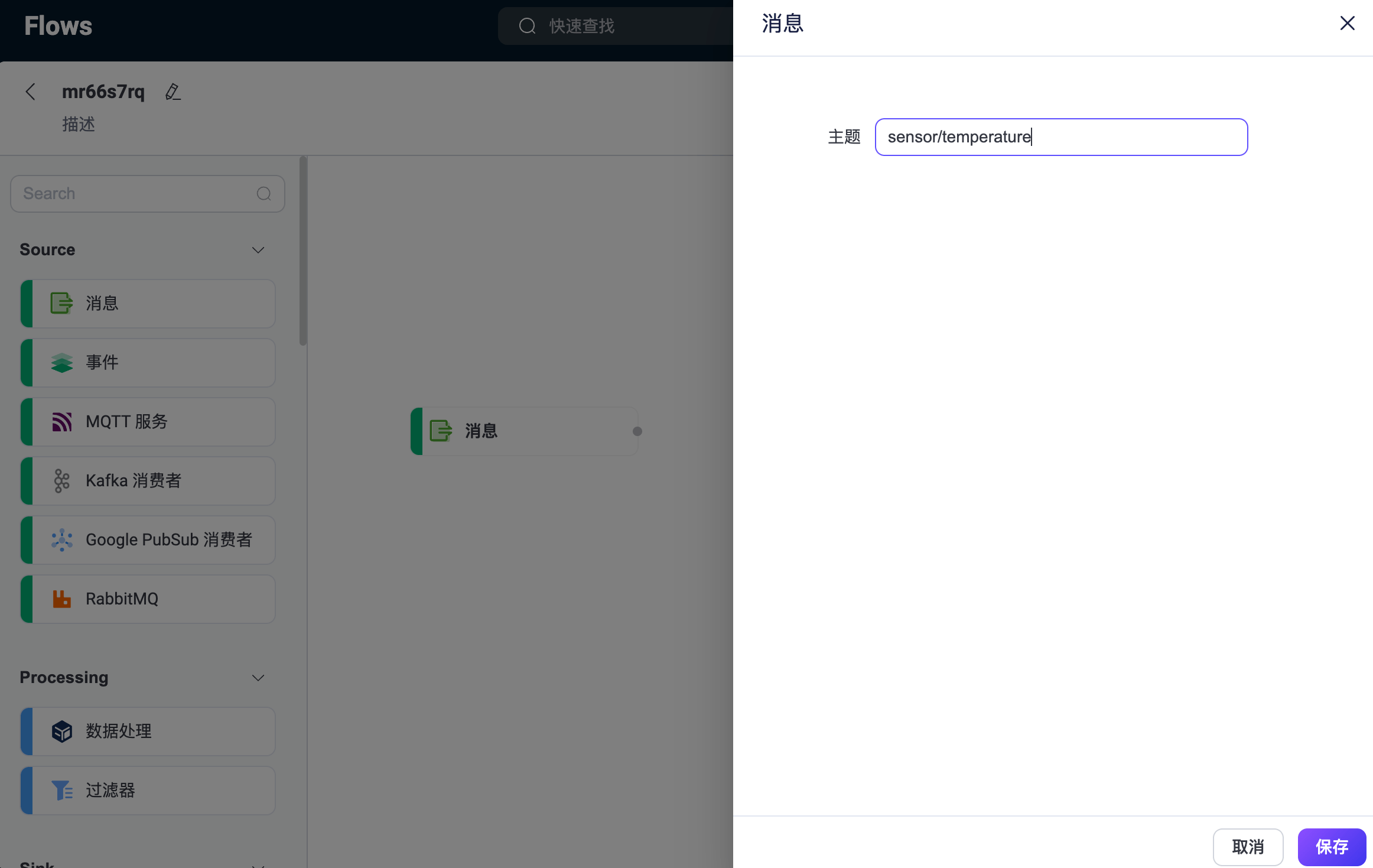The image size is (1373, 868).
Task: Collapse the Source section
Action: [258, 249]
